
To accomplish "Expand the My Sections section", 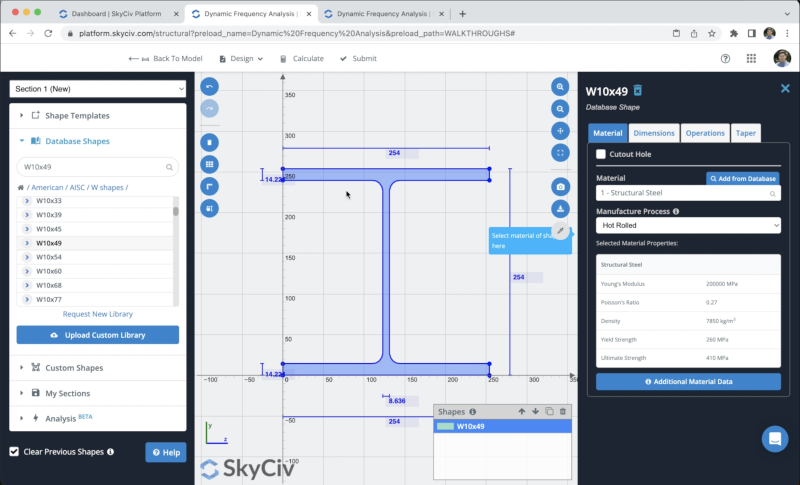I will [67, 393].
